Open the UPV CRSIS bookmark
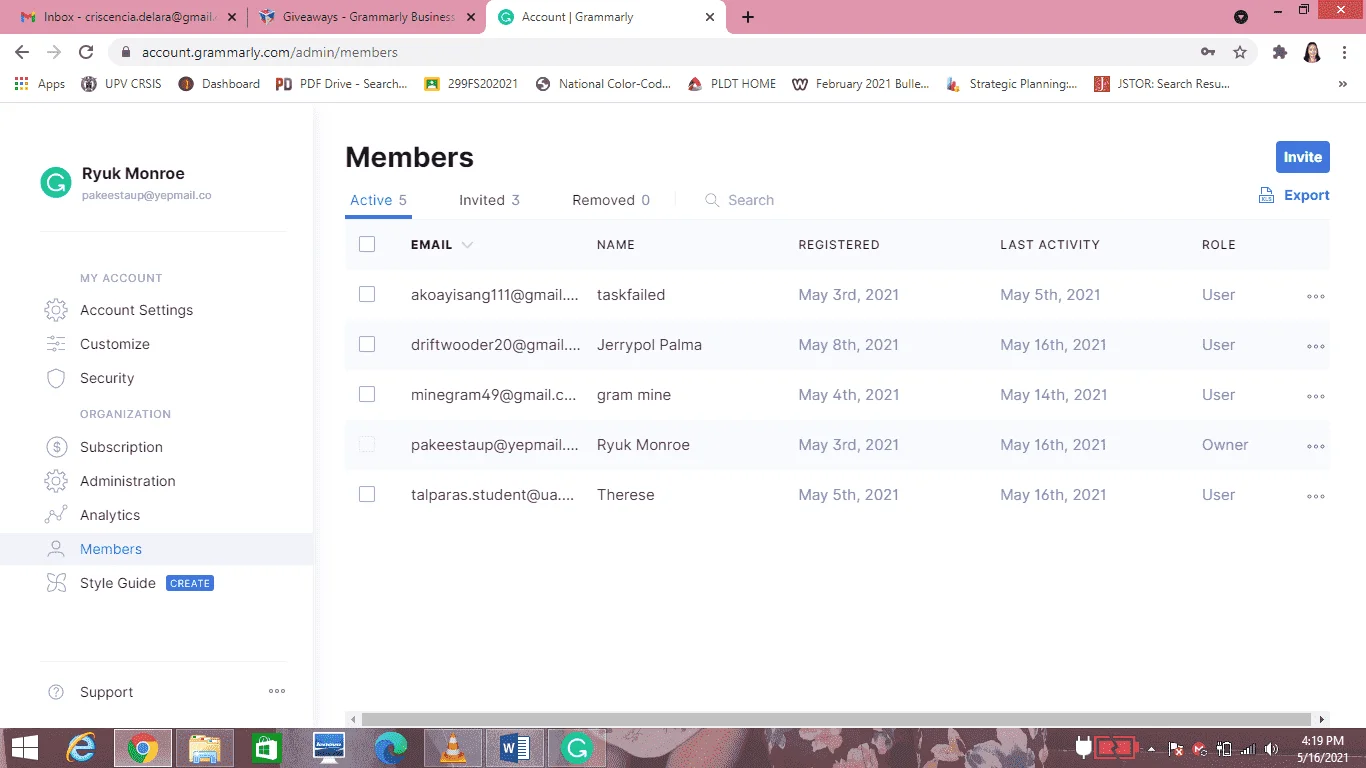The image size is (1366, 768). 121,84
